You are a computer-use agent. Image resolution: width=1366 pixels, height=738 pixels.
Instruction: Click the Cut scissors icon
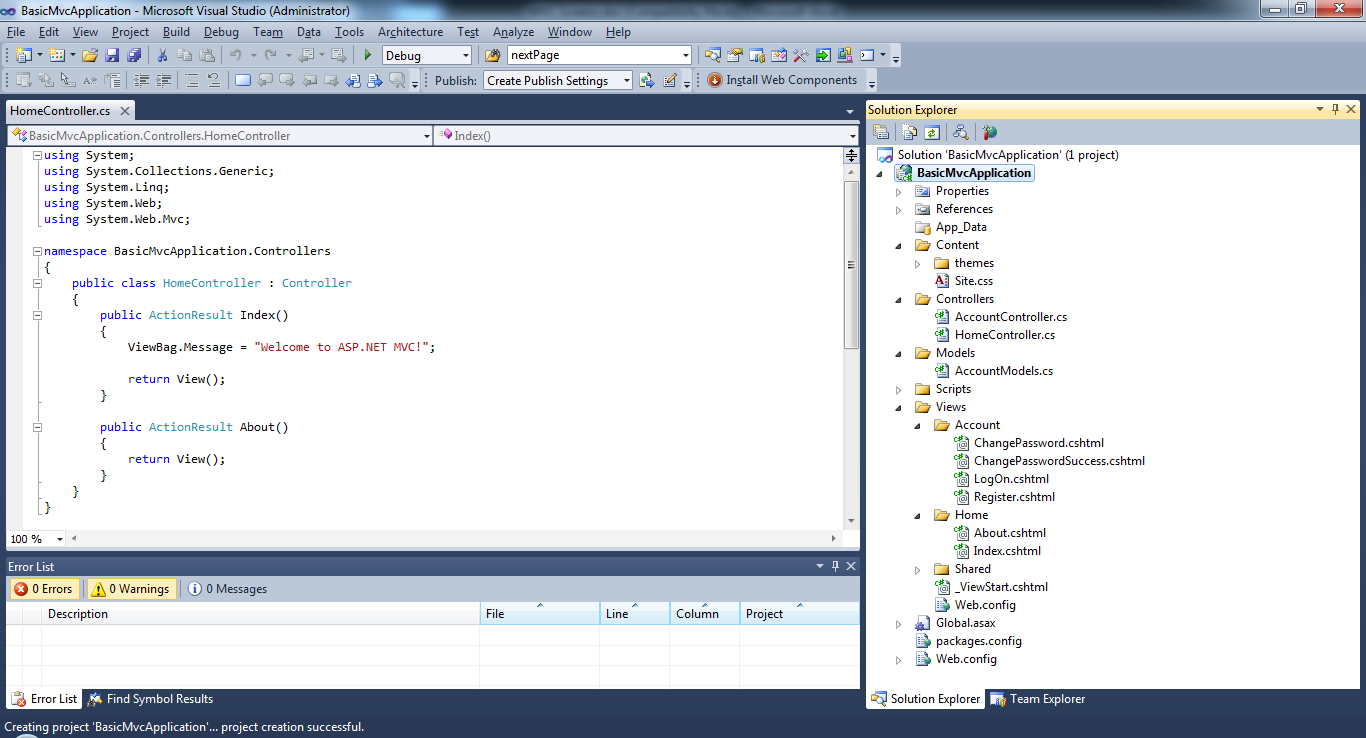162,55
